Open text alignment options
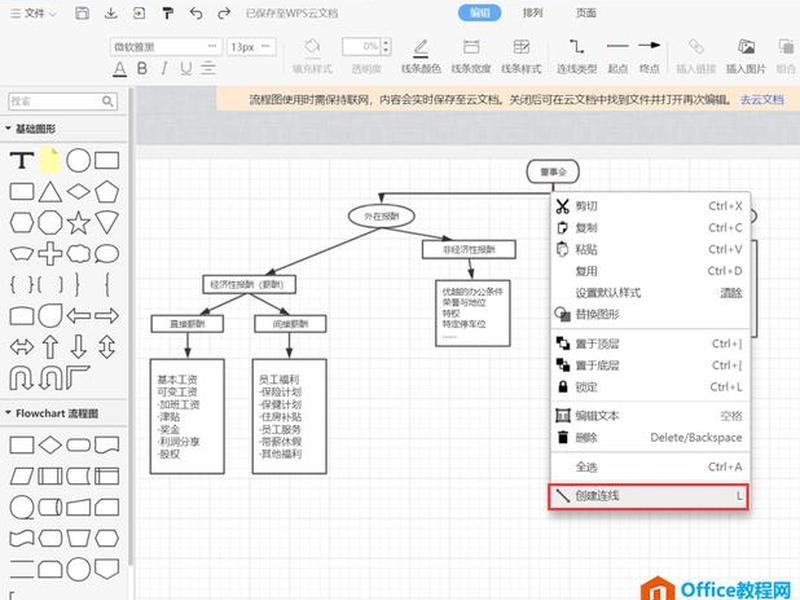Image resolution: width=800 pixels, height=600 pixels. [x=208, y=68]
